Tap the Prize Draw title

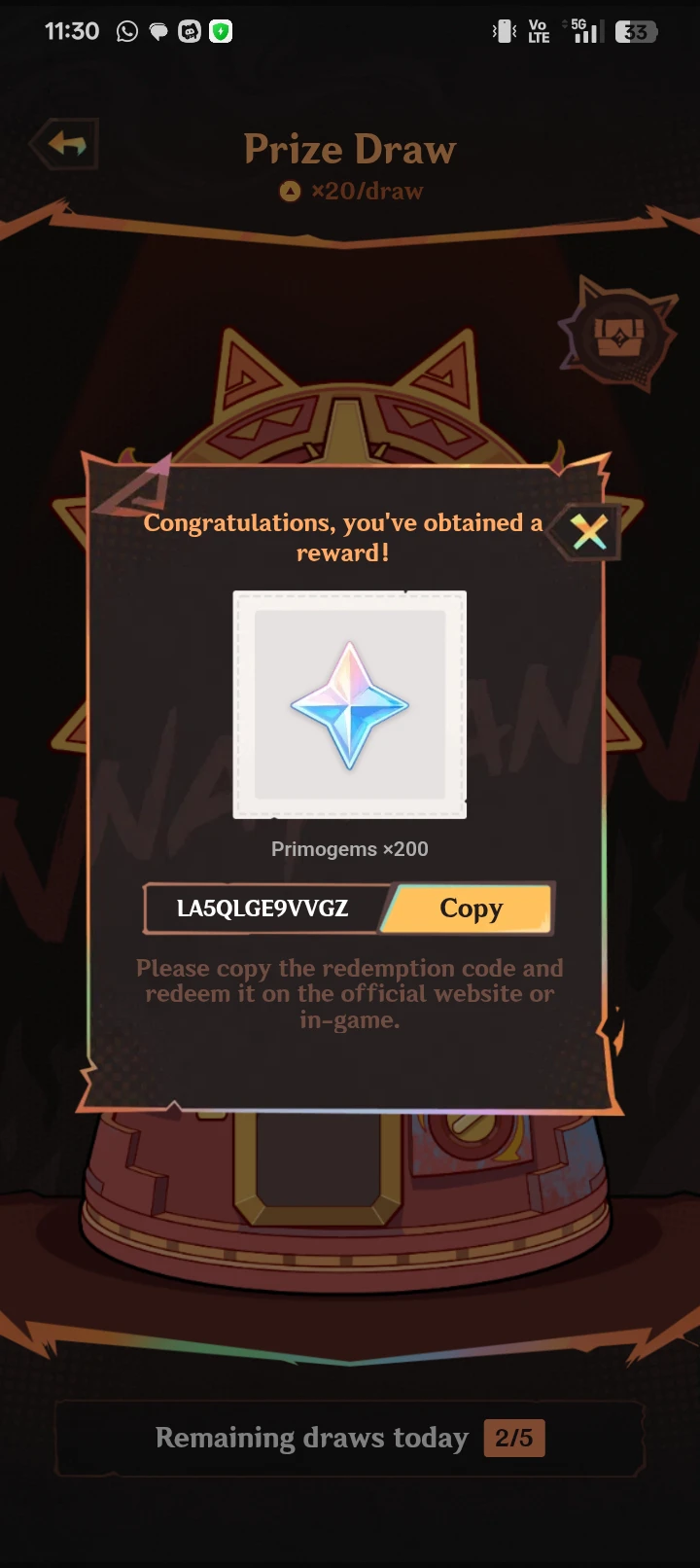[350, 150]
